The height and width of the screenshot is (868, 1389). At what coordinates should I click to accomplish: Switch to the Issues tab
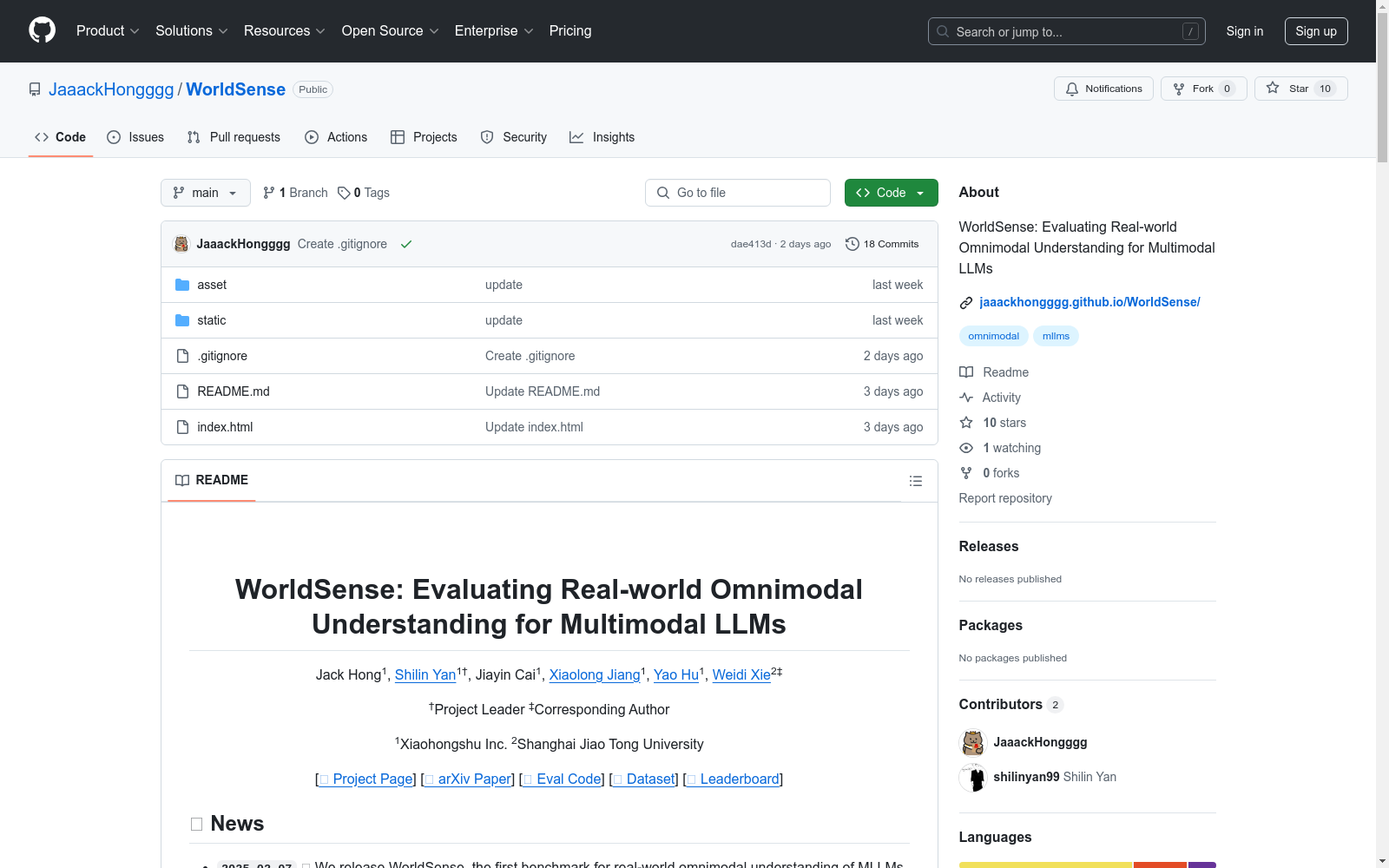point(135,137)
